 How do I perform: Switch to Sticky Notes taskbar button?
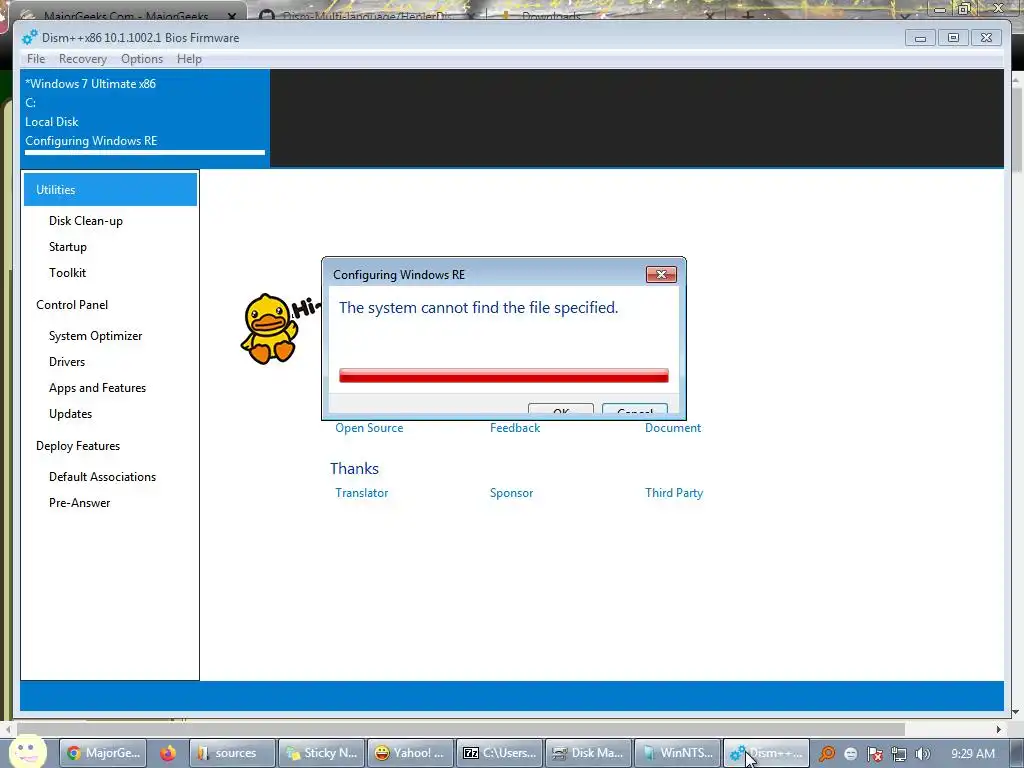point(321,753)
